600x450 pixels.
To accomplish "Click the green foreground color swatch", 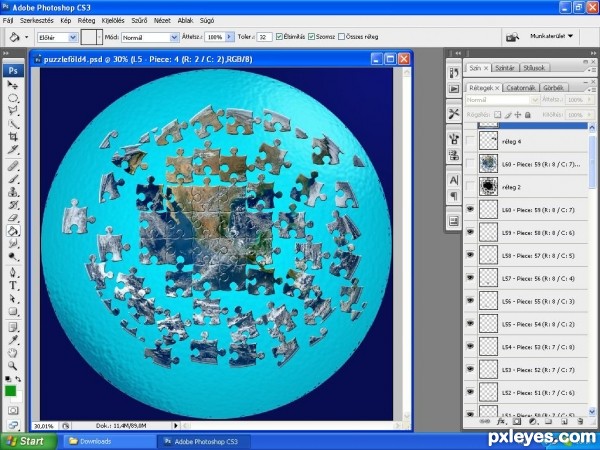I will pos(10,391).
